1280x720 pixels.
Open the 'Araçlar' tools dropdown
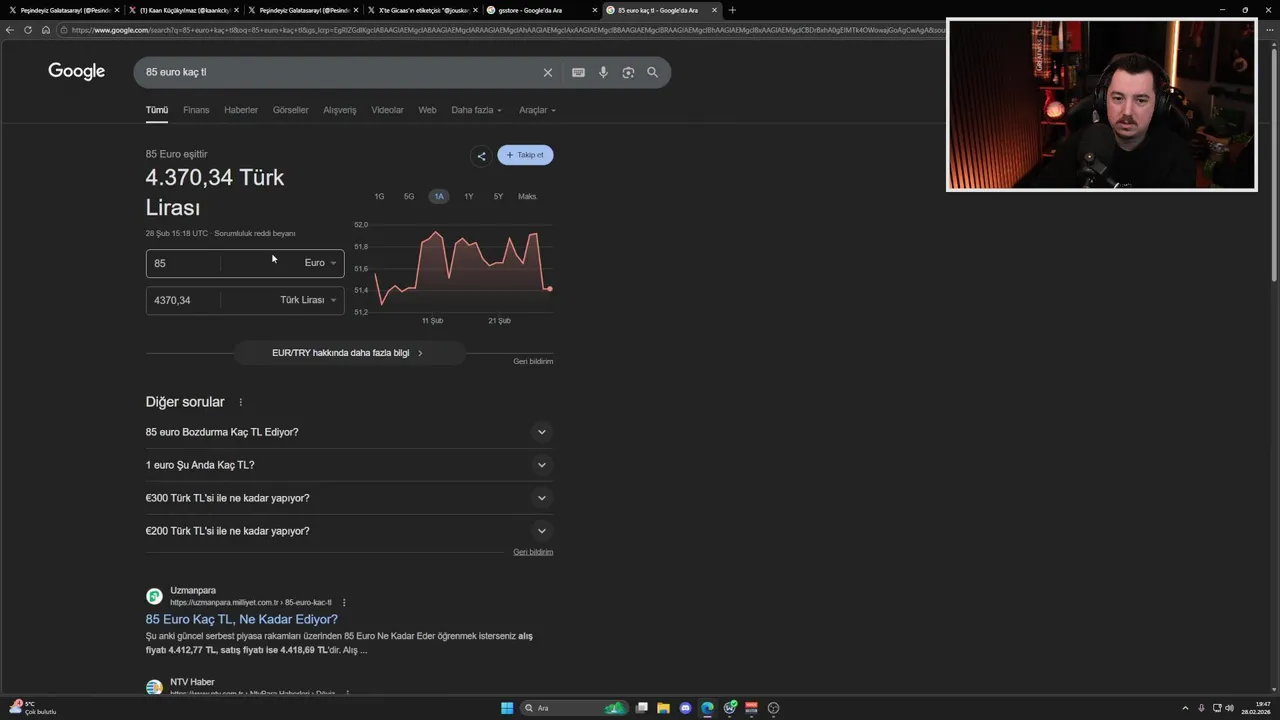[537, 110]
